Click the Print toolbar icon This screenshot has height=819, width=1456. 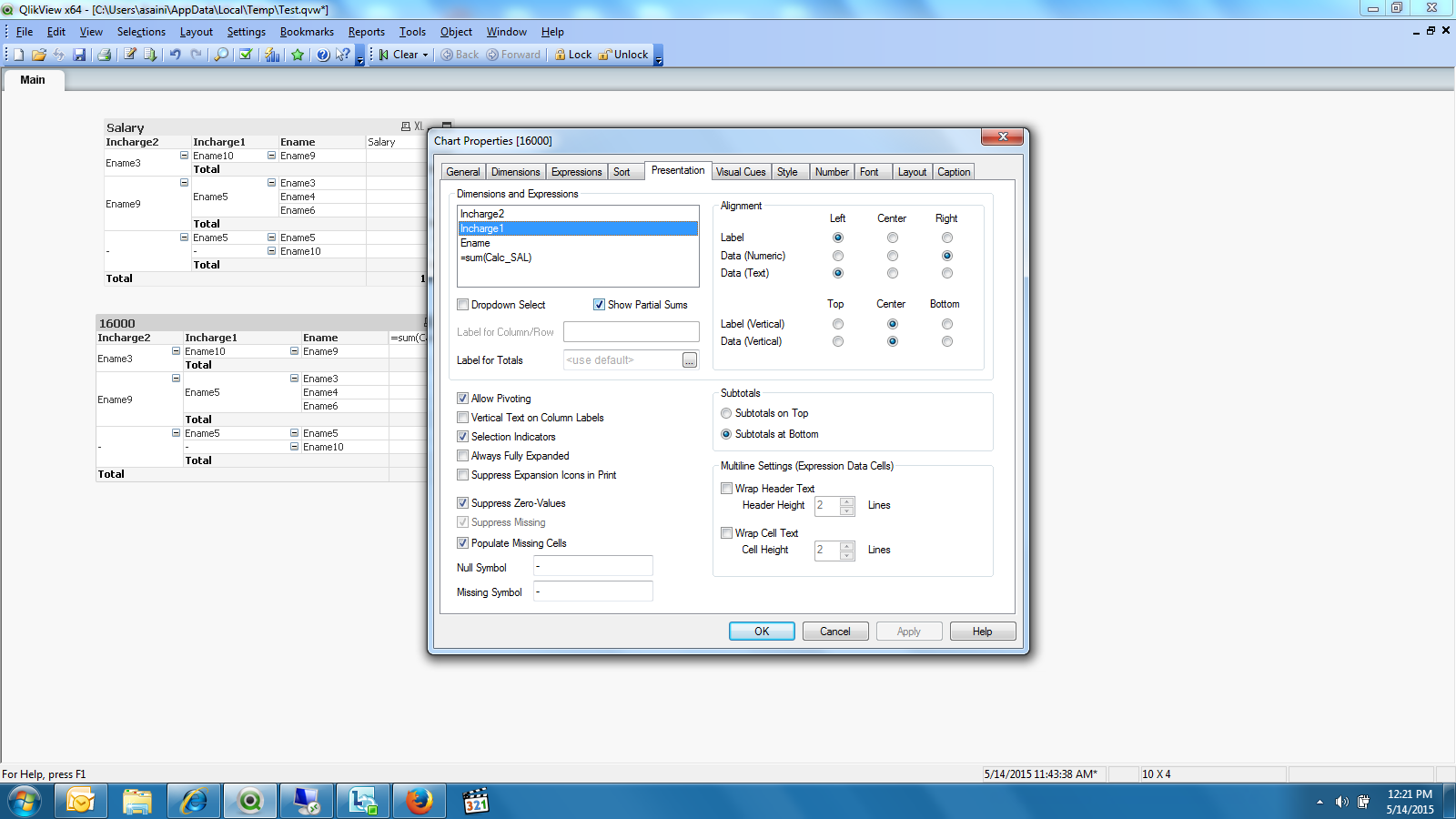coord(104,55)
